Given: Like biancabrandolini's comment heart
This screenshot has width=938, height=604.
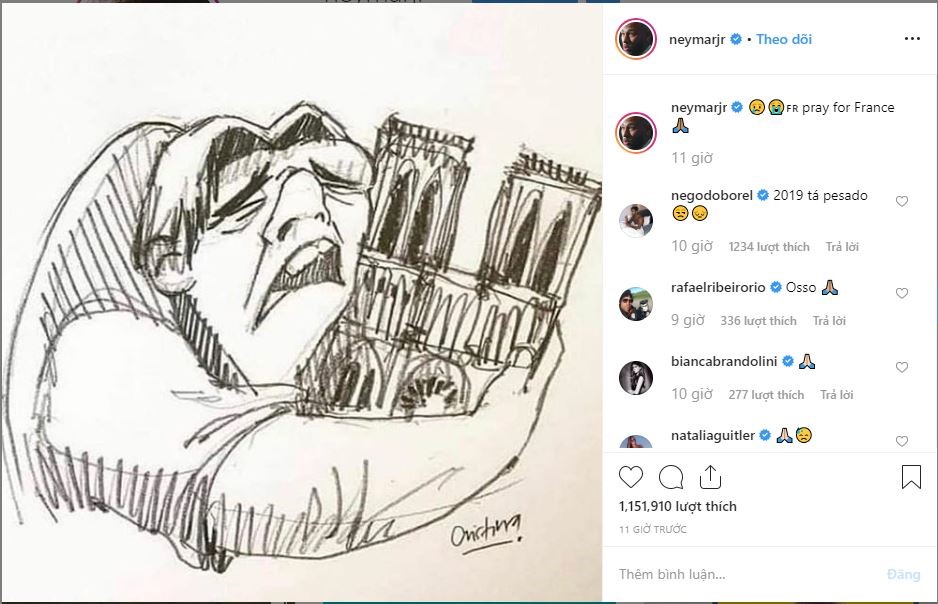Looking at the screenshot, I should point(902,367).
